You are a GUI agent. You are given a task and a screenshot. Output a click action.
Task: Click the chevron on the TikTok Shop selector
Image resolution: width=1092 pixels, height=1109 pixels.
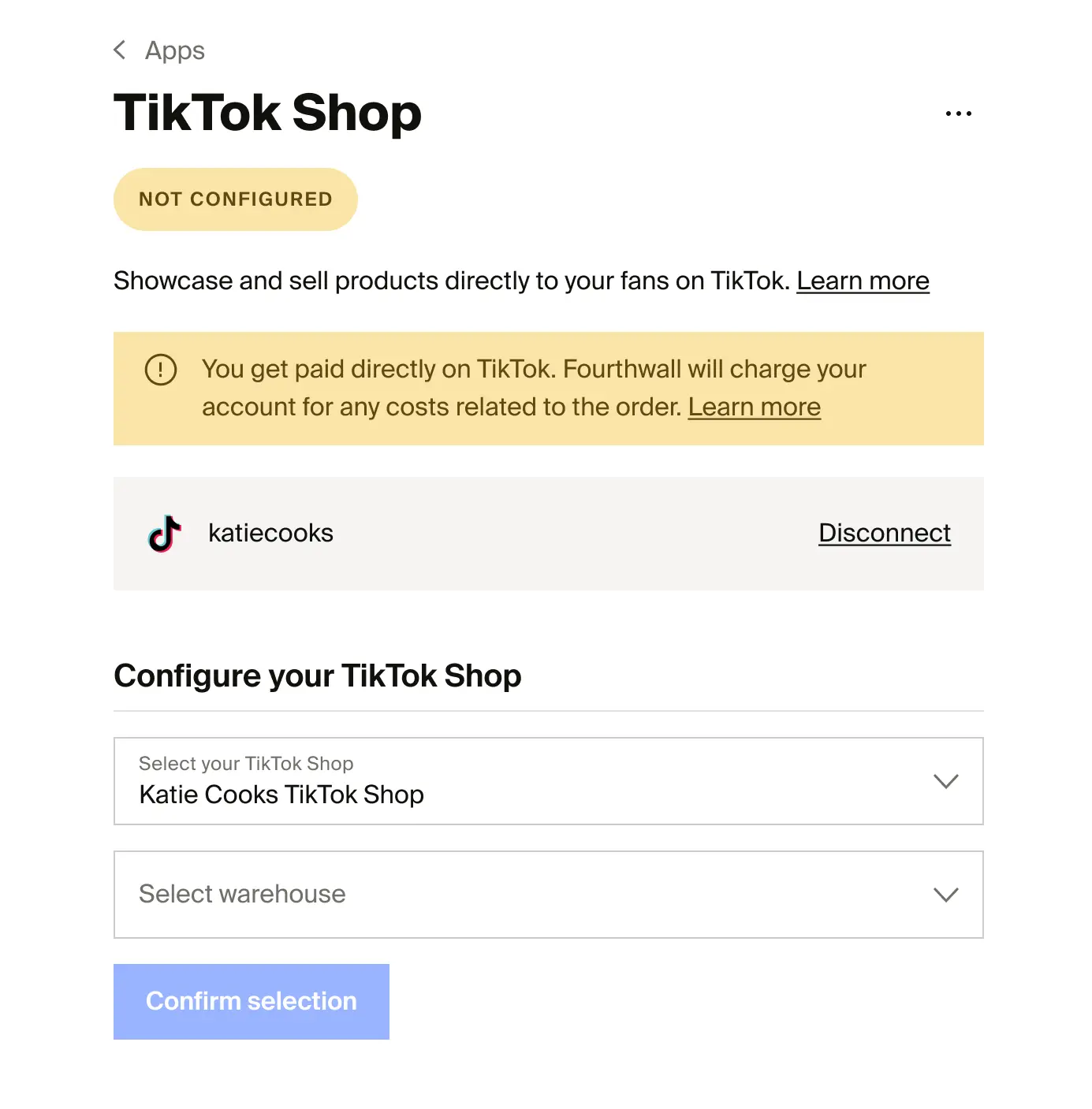pos(947,781)
